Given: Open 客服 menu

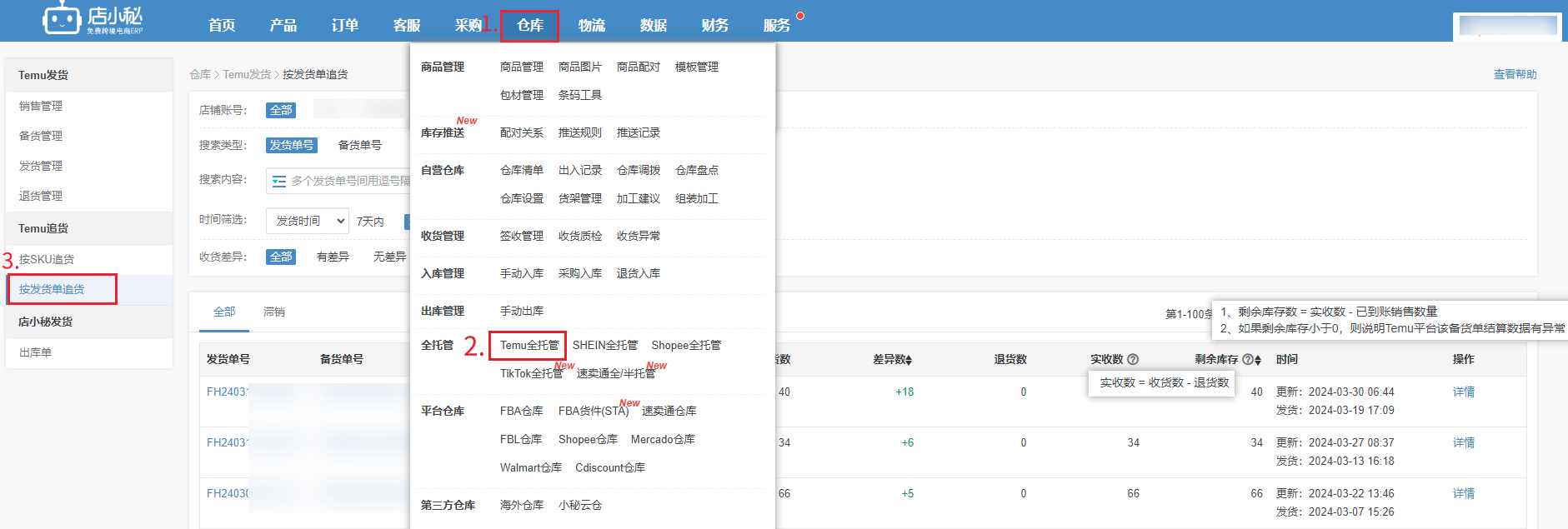Looking at the screenshot, I should pos(407,25).
